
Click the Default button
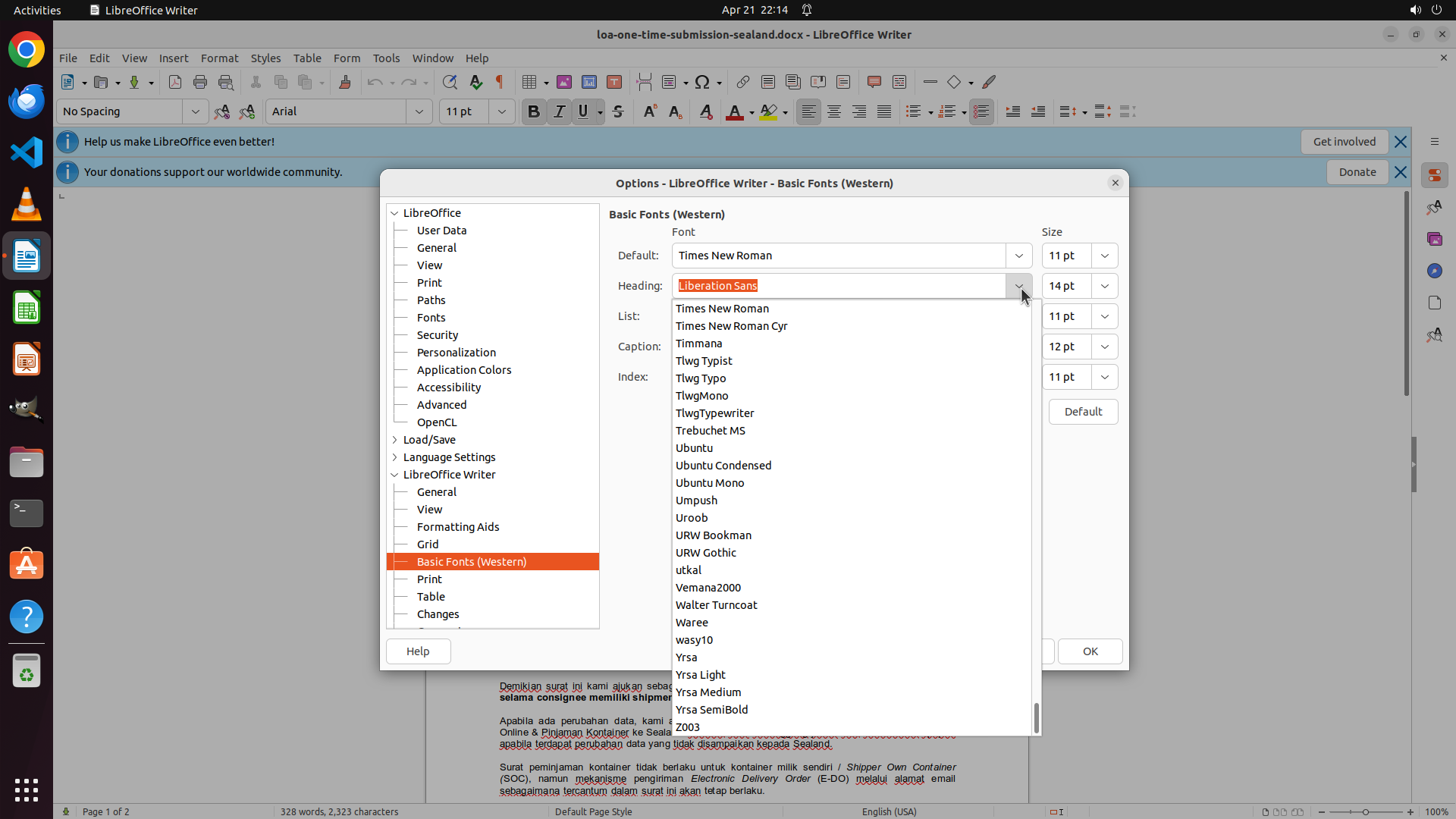(1083, 412)
